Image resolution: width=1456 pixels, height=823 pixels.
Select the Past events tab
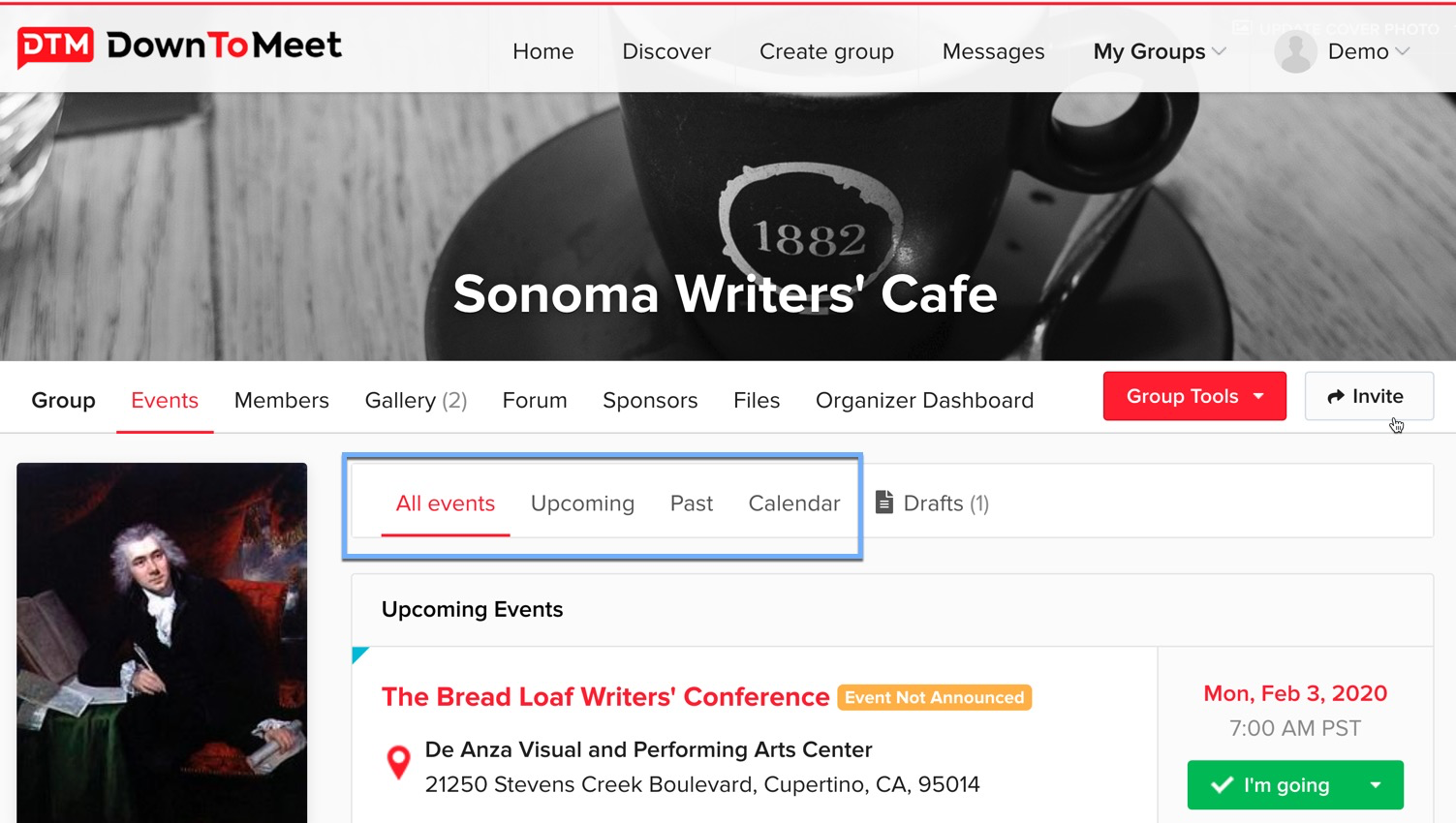[x=691, y=503]
